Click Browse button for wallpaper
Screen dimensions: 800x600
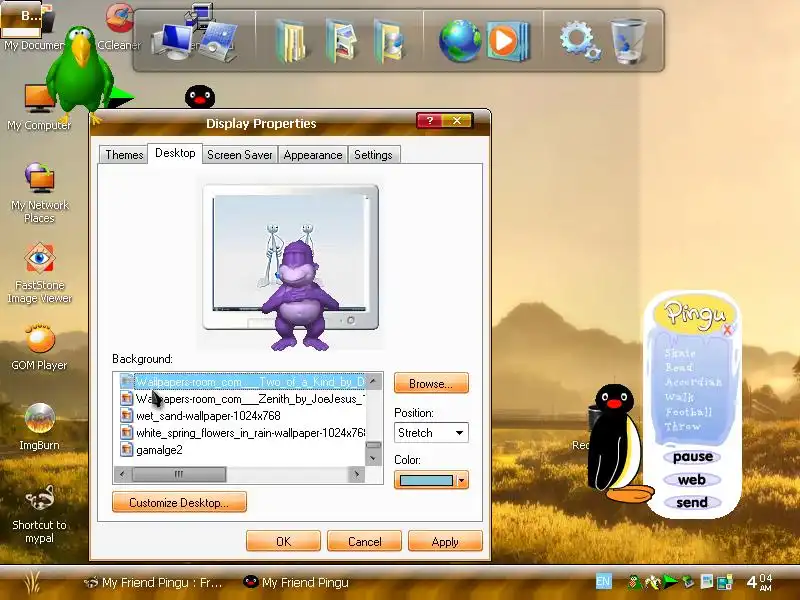click(x=431, y=384)
